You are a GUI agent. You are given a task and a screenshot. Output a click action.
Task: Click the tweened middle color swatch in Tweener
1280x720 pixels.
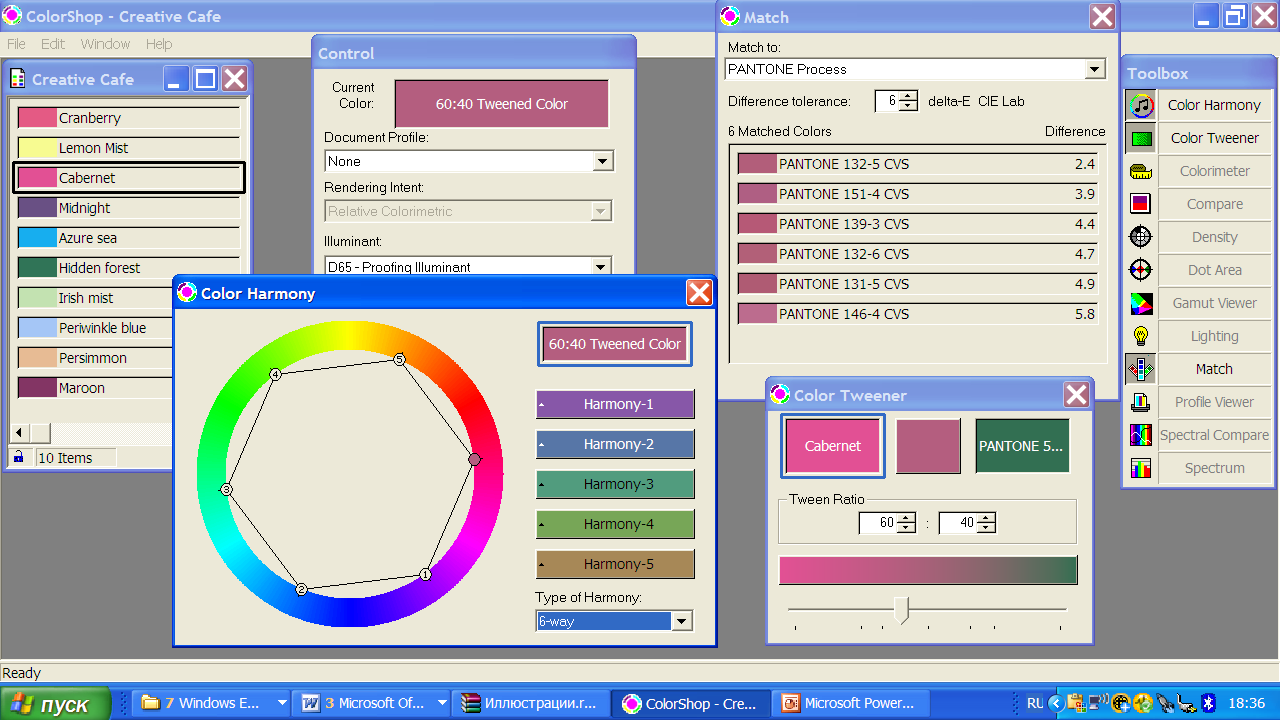click(x=928, y=446)
